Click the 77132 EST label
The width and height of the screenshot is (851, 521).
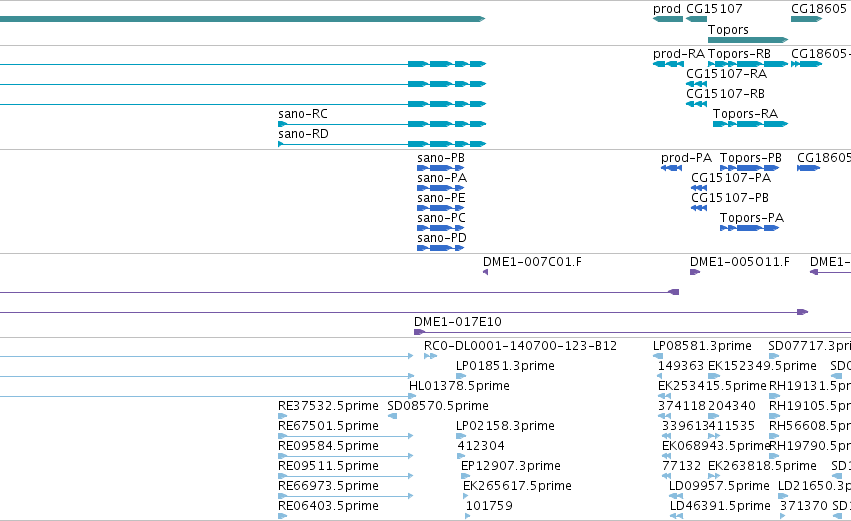(x=682, y=467)
